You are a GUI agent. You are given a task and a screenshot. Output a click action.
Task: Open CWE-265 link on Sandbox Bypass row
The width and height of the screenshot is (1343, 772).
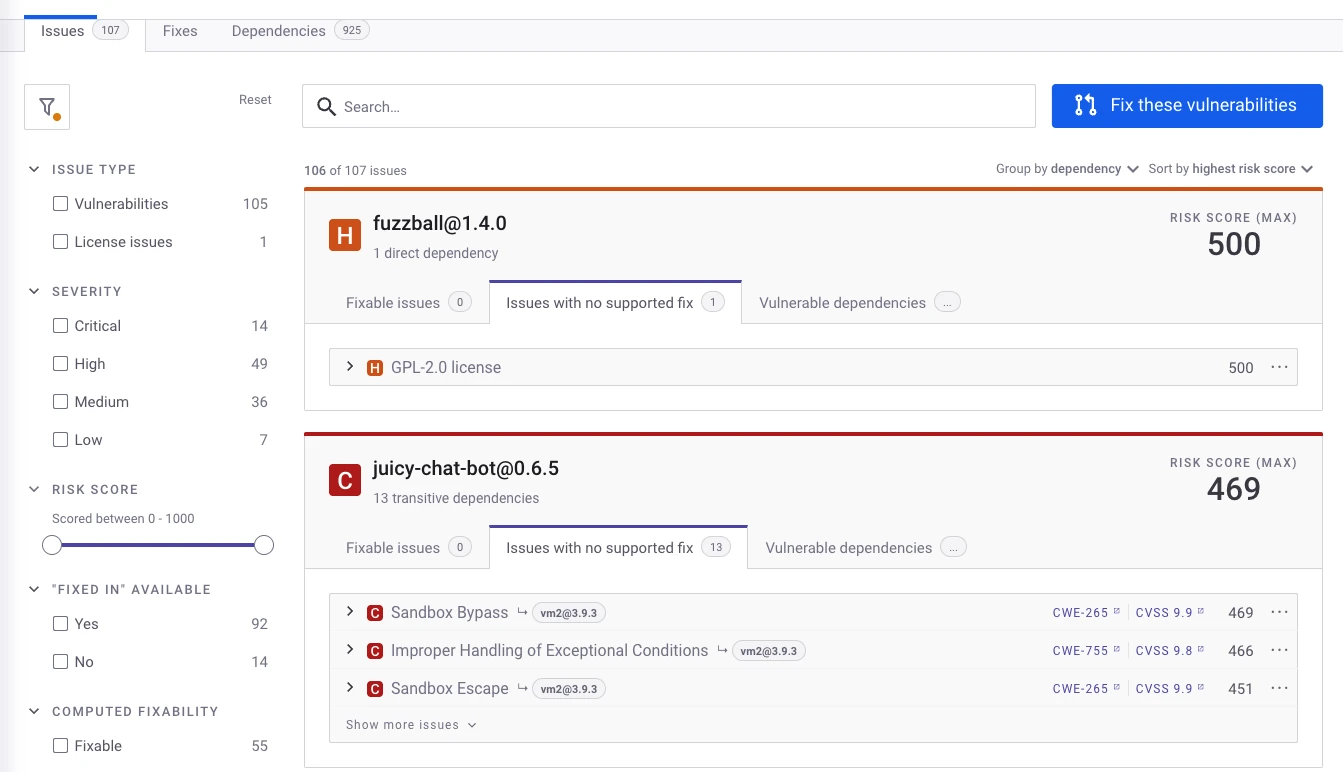tap(1086, 613)
